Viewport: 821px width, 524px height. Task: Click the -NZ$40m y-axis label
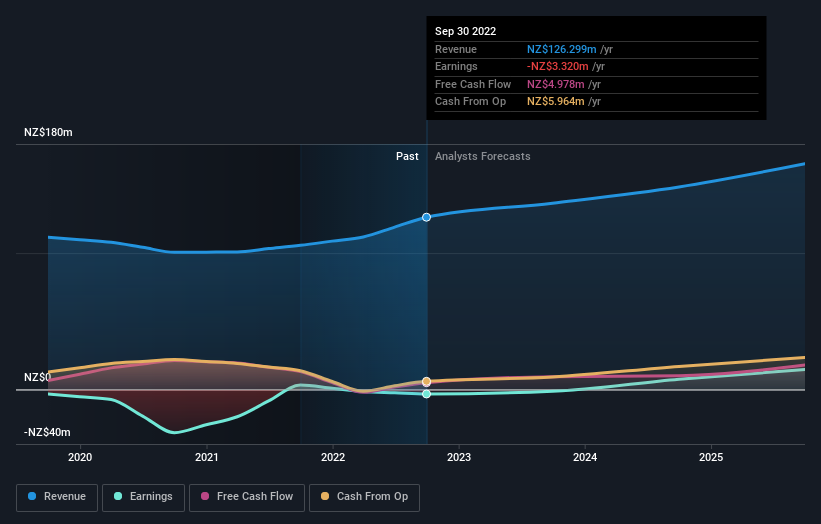point(47,432)
